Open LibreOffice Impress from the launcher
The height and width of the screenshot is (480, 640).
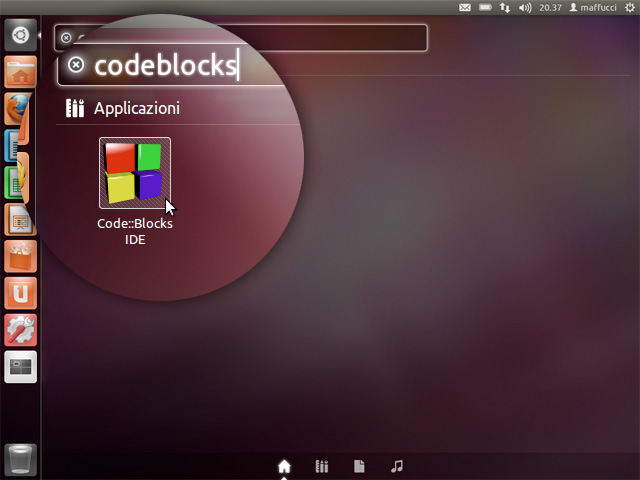(20, 220)
